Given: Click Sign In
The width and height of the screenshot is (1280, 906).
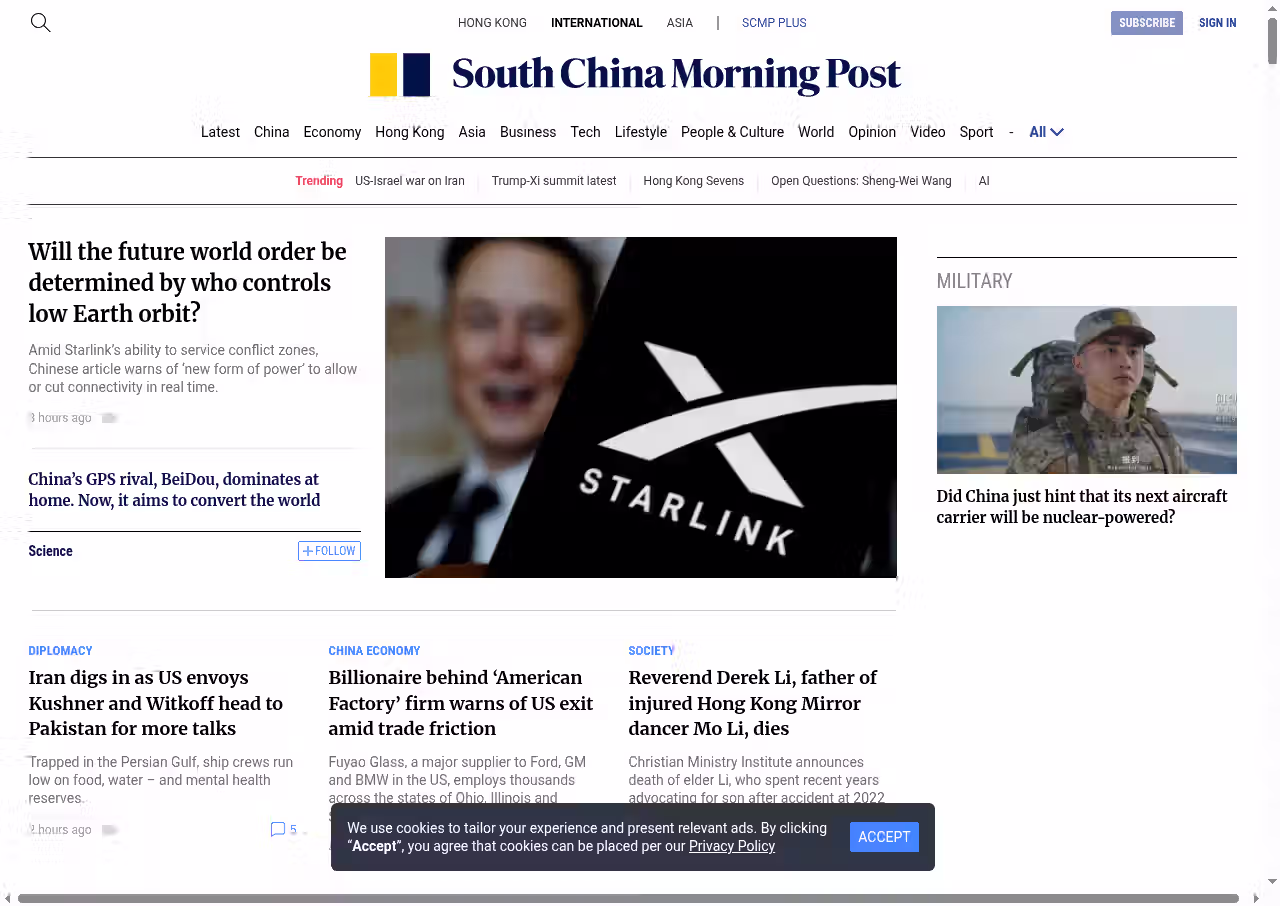Looking at the screenshot, I should click(x=1217, y=23).
